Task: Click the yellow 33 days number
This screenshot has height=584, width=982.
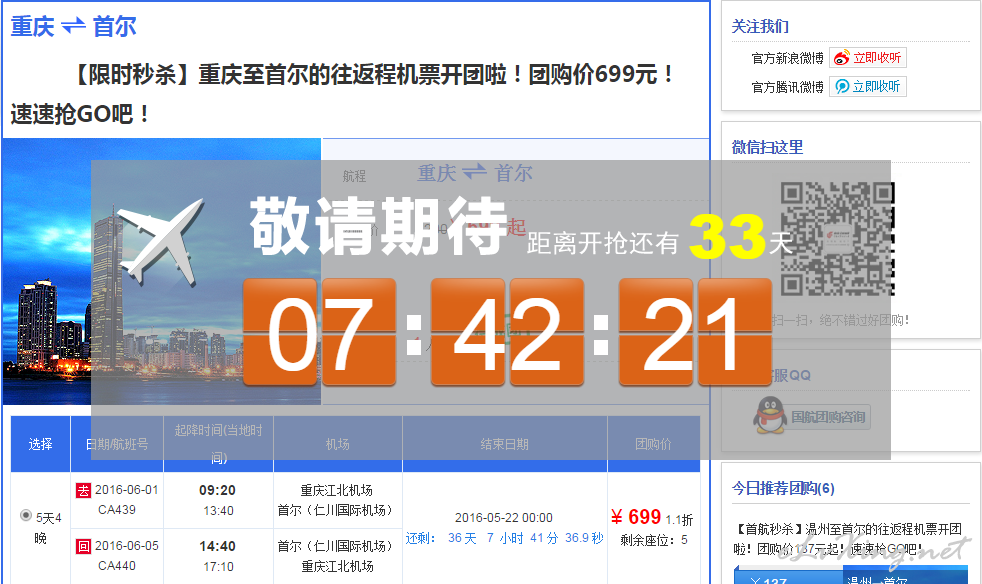Action: pos(727,236)
